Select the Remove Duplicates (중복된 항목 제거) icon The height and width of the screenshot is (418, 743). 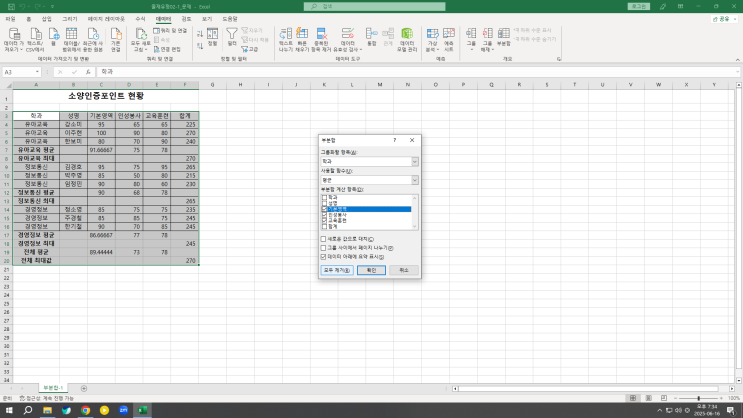[321, 40]
